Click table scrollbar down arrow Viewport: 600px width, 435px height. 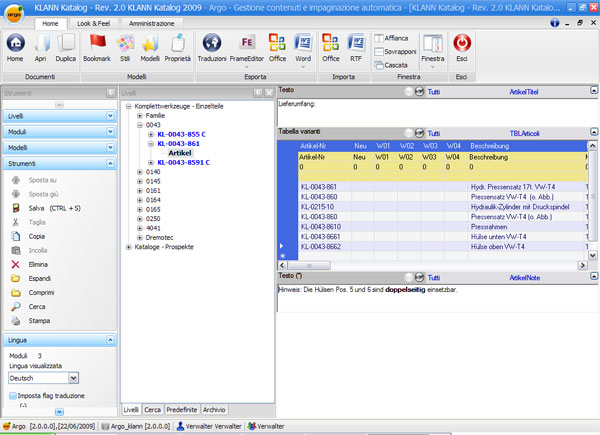pyautogui.click(x=592, y=255)
